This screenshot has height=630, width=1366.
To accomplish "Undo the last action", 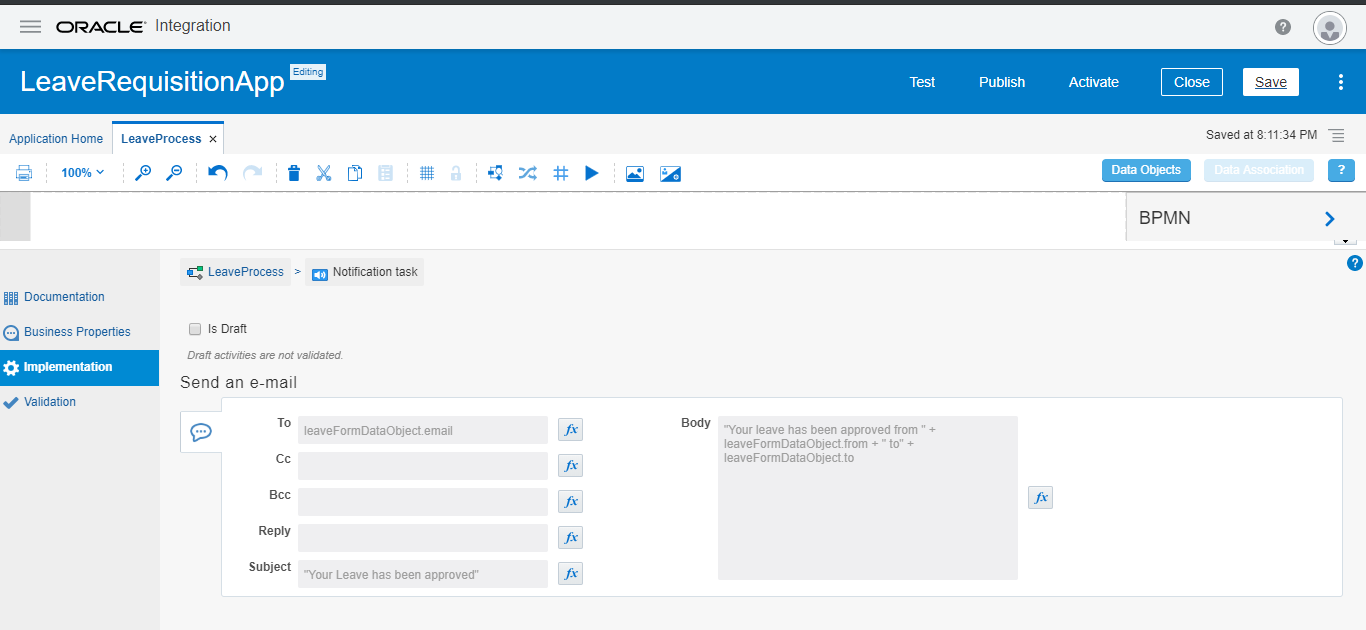I will click(x=218, y=173).
